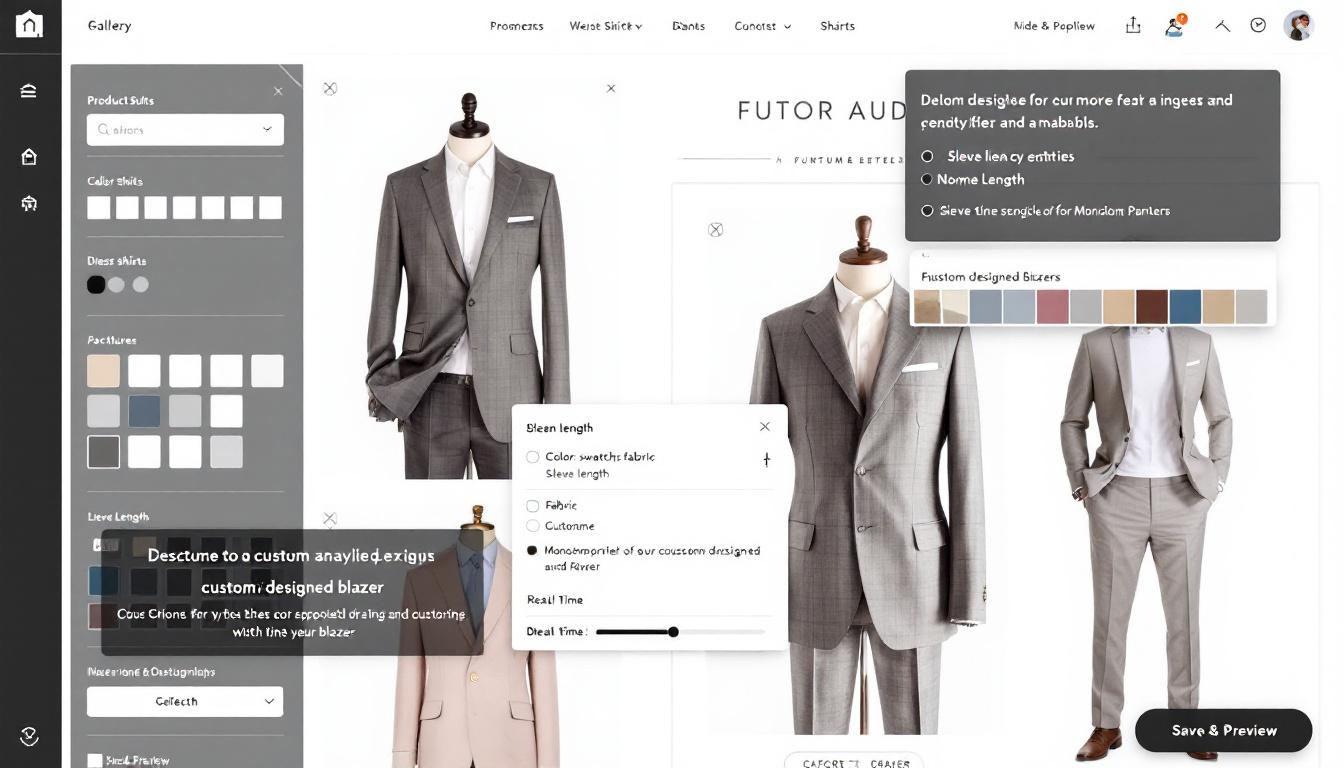This screenshot has height=768, width=1344.
Task: Open the user notifications icon with badge
Action: (1176, 26)
